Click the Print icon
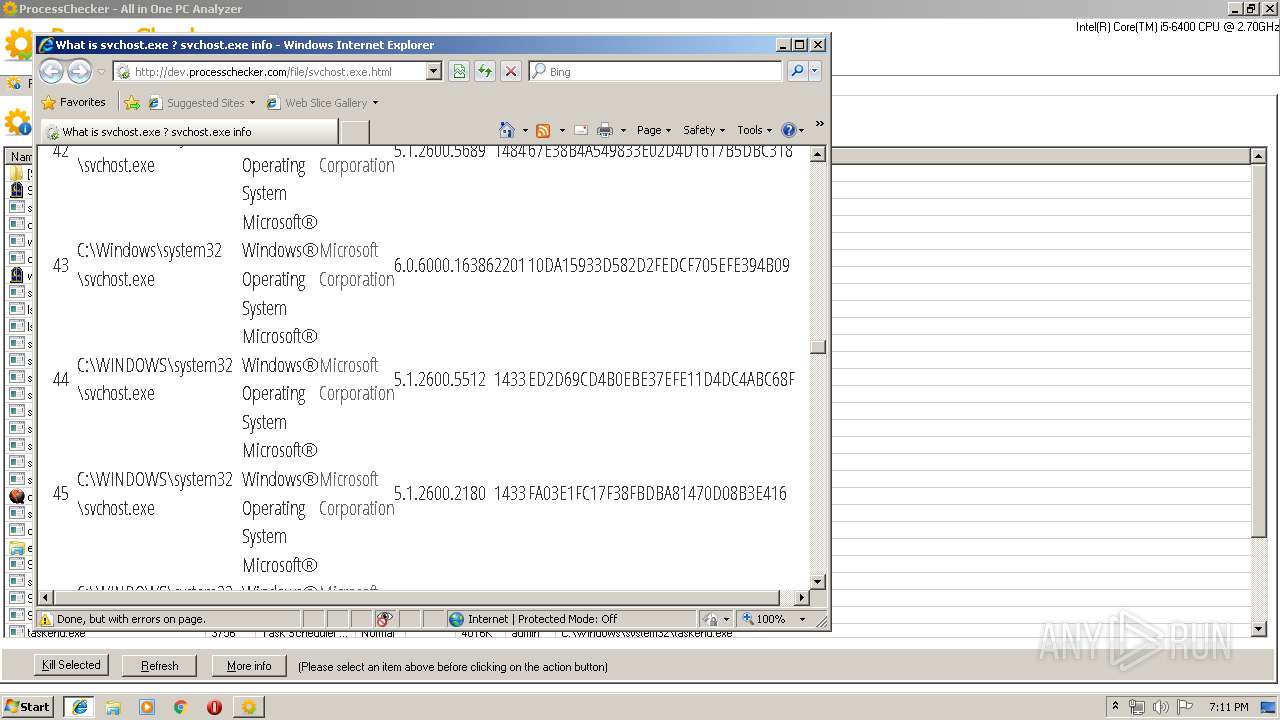Screen dimensions: 1280x720 [x=605, y=130]
